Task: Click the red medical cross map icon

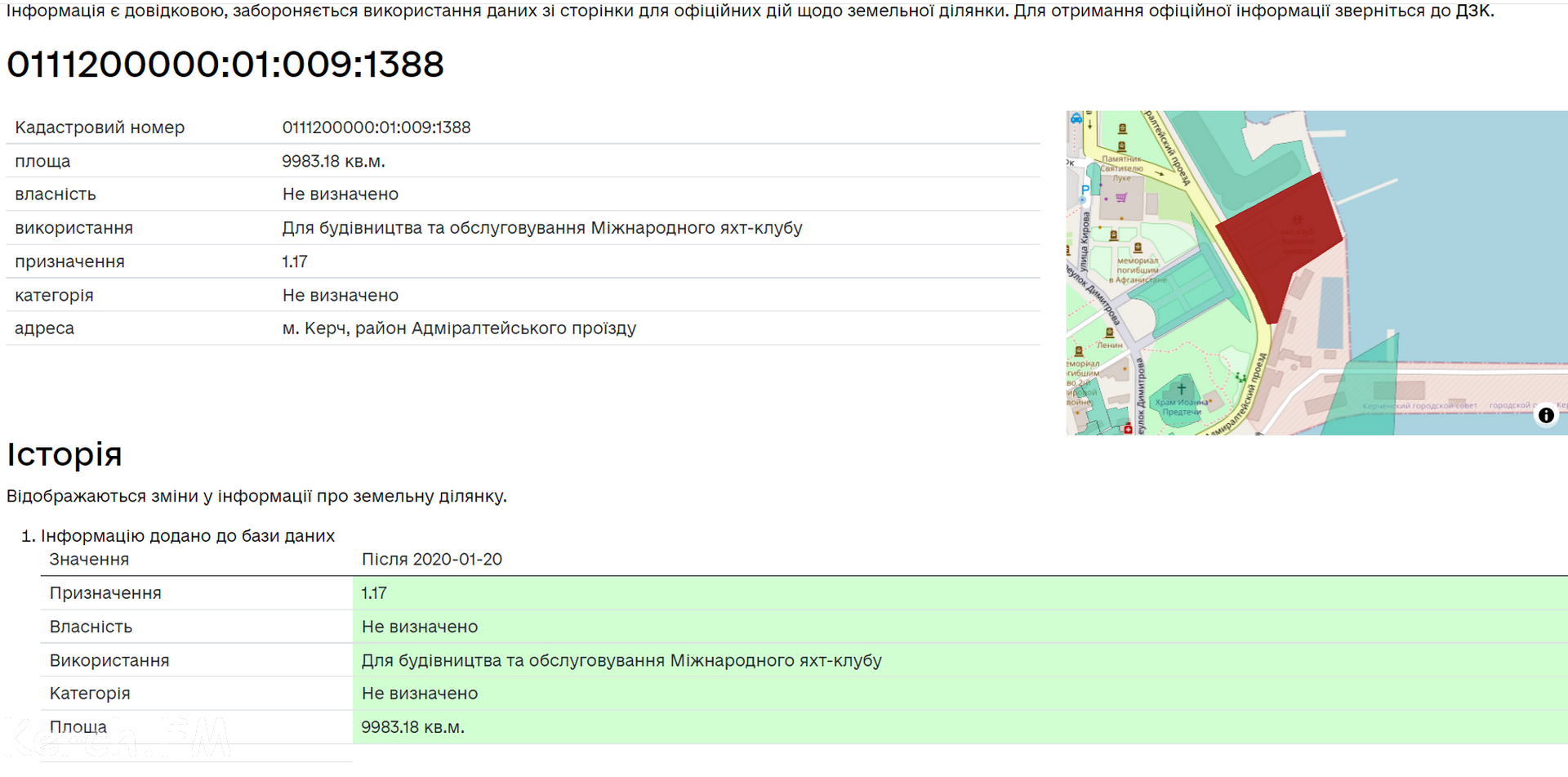Action: (x=1128, y=429)
